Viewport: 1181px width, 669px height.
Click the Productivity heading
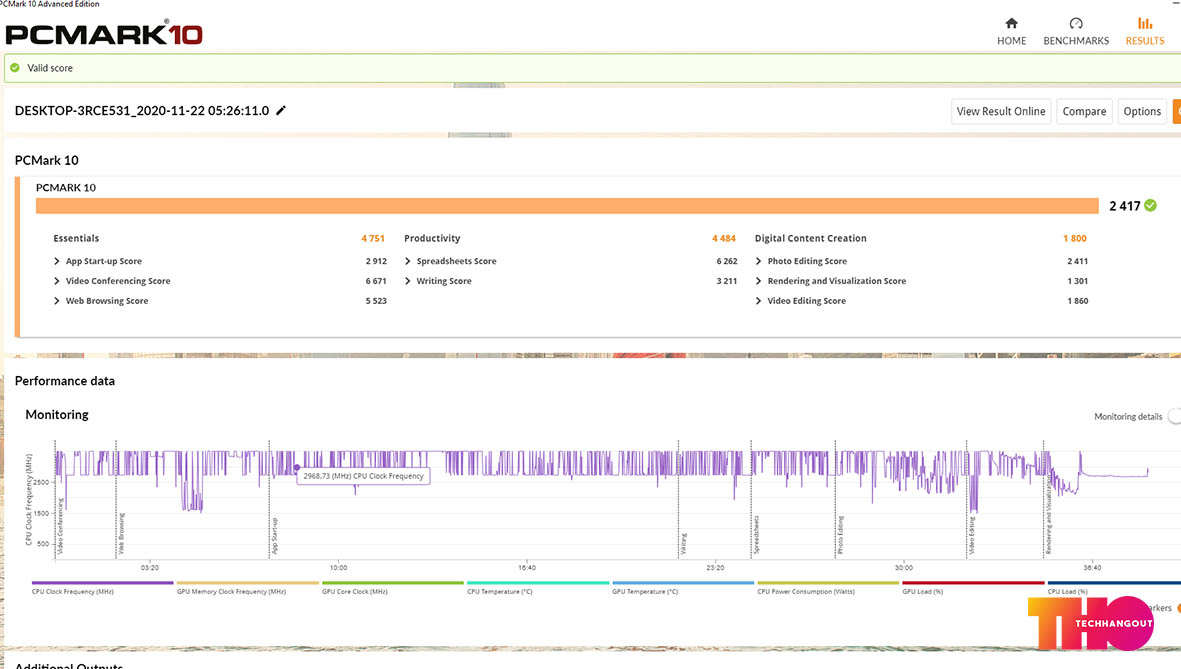coord(432,238)
